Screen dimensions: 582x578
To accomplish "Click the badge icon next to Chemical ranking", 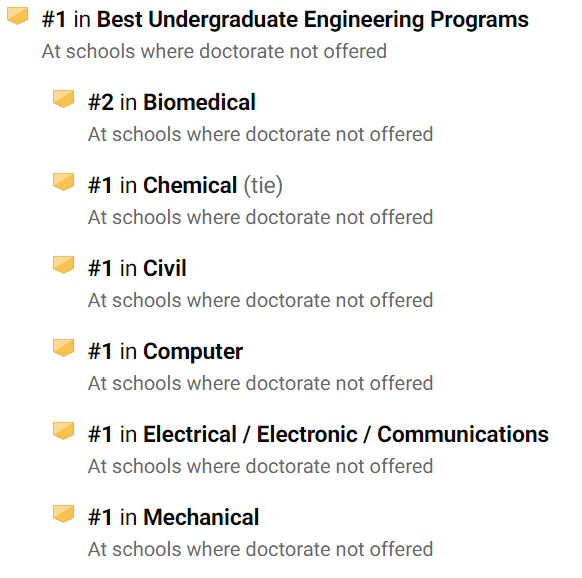I will pos(63,182).
